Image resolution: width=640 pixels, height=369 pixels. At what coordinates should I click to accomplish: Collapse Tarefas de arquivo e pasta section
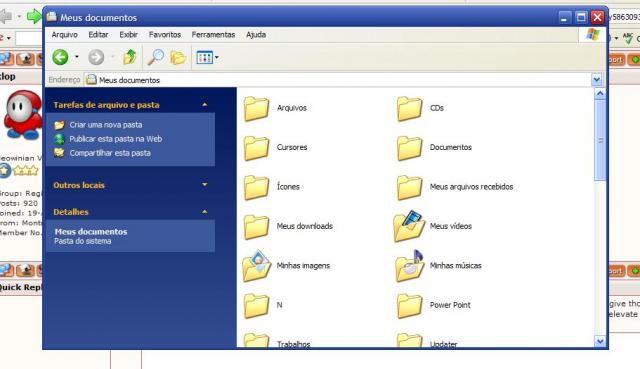tap(204, 105)
